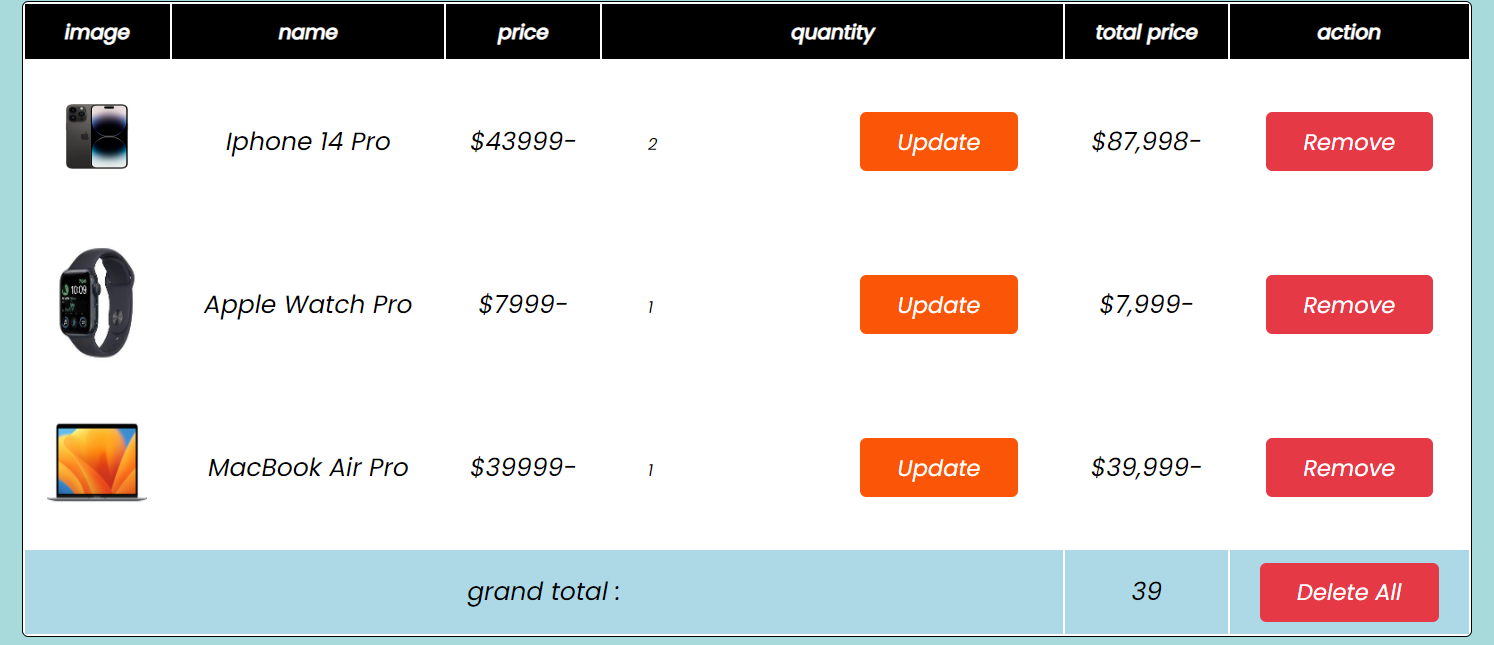
Task: Click the iPhone 14 Pro product image
Action: coord(96,137)
